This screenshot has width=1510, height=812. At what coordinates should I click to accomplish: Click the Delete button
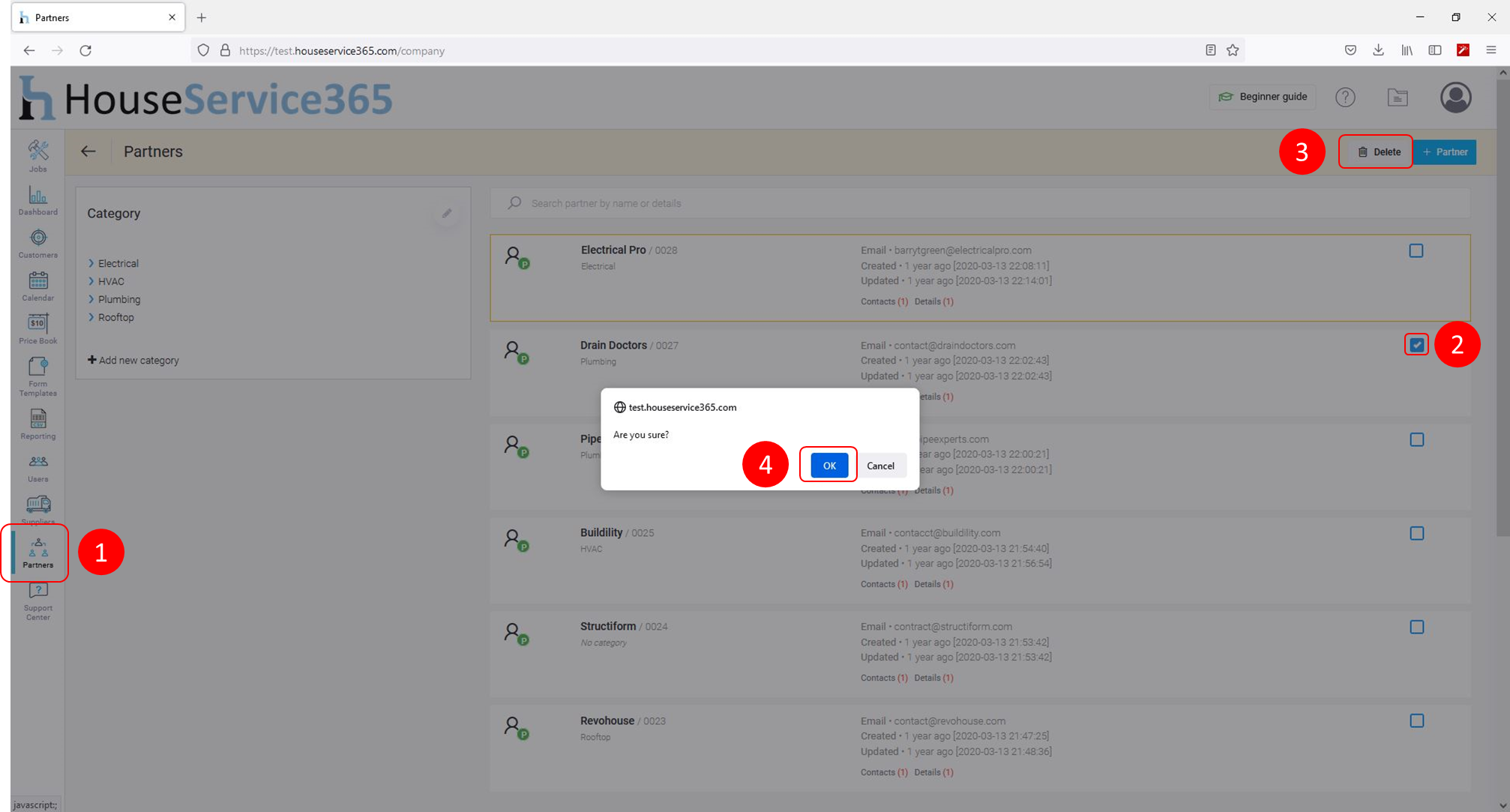pyautogui.click(x=1378, y=152)
